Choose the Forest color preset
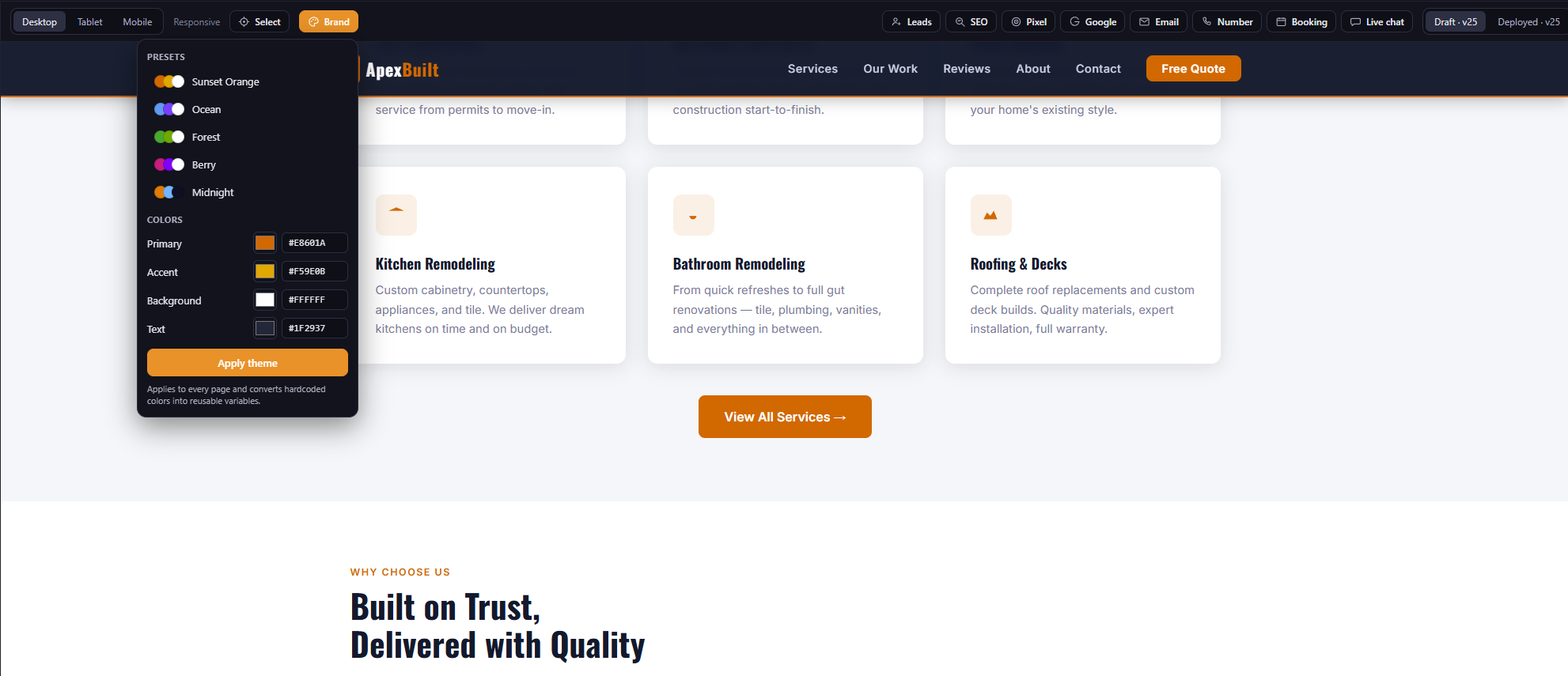This screenshot has height=676, width=1568. pyautogui.click(x=248, y=137)
